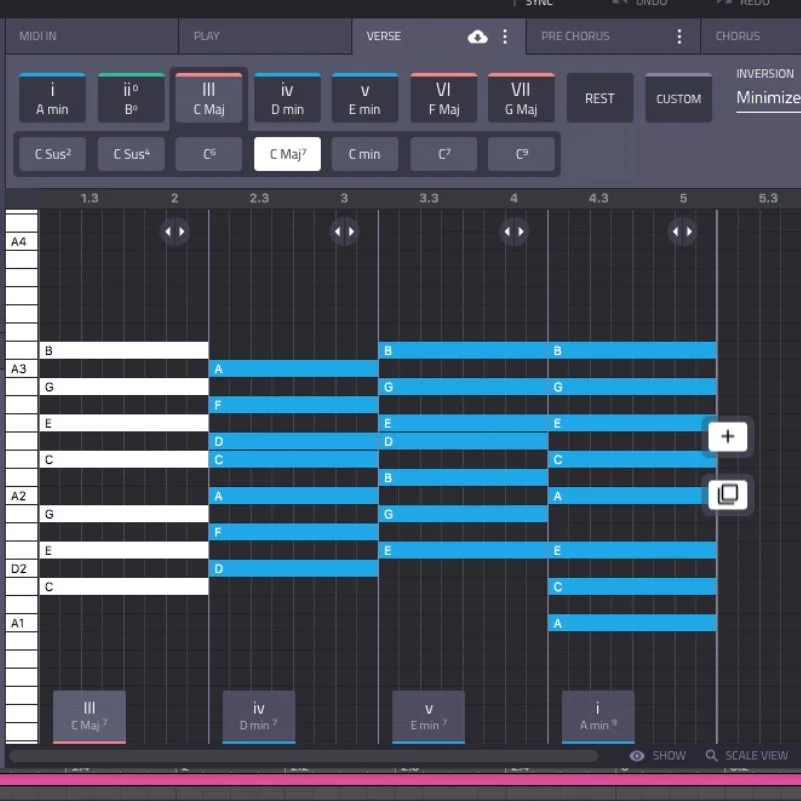Click the CUSTOM chord button
Viewport: 801px width, 801px height.
point(678,97)
